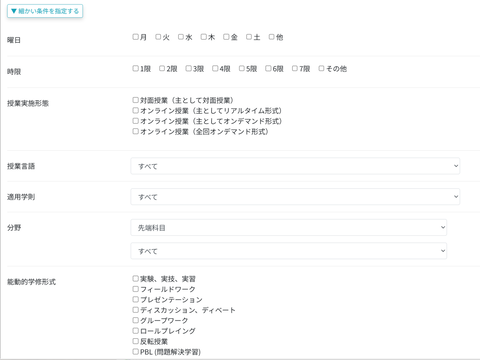
Task: Click the 適用学則 row label
Action: (21, 197)
